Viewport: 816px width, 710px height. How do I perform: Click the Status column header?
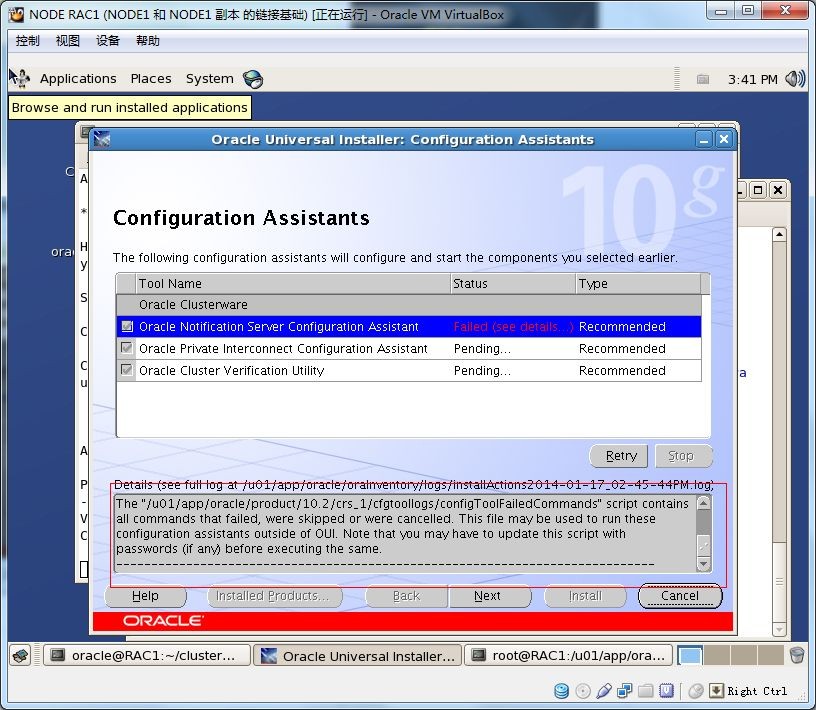[x=513, y=284]
